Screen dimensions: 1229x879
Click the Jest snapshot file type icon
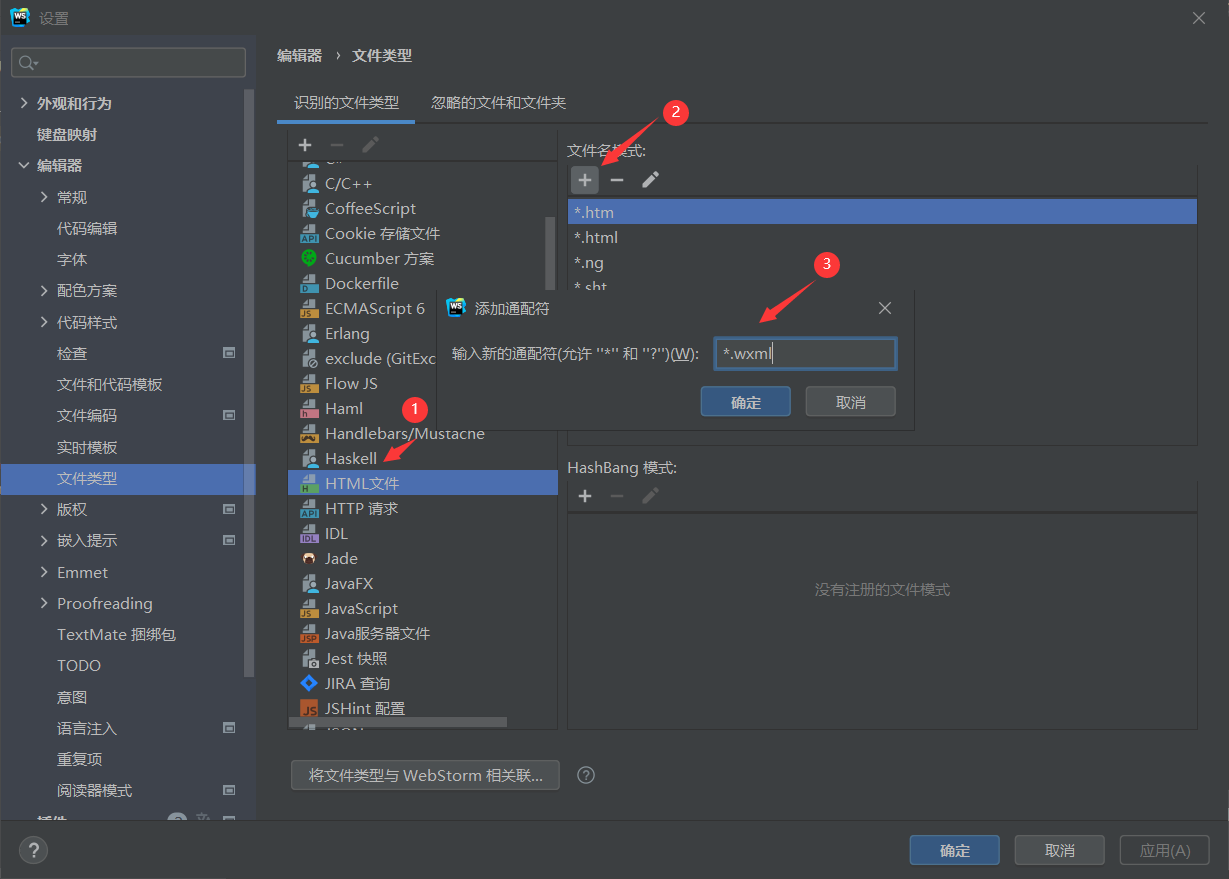(x=309, y=659)
